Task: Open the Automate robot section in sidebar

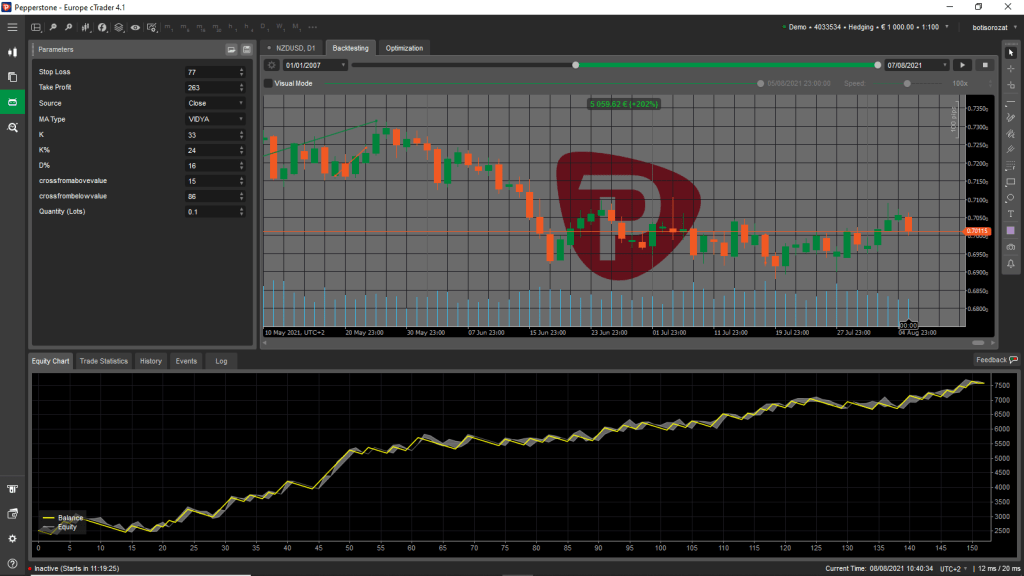Action: click(x=13, y=102)
